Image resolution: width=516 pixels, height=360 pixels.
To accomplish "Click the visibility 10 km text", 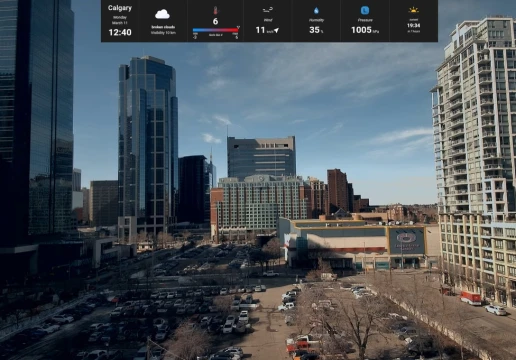I will (163, 33).
